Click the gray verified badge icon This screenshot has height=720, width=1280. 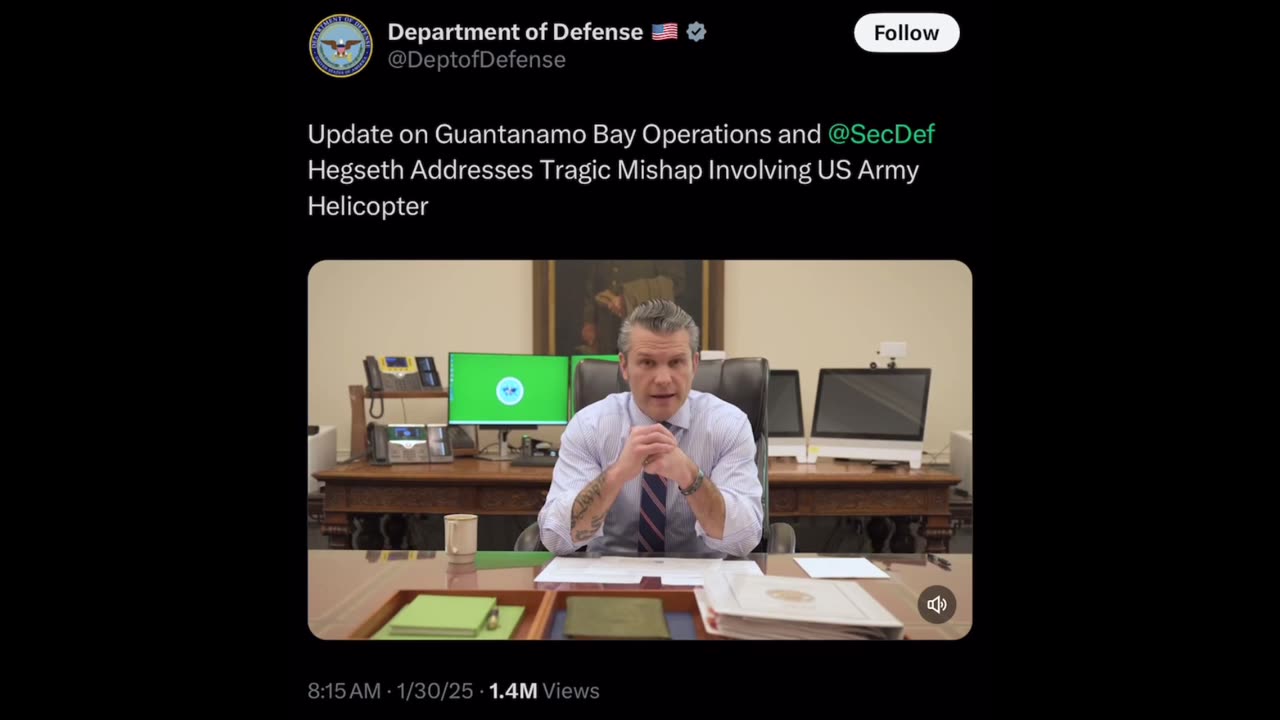coord(697,32)
